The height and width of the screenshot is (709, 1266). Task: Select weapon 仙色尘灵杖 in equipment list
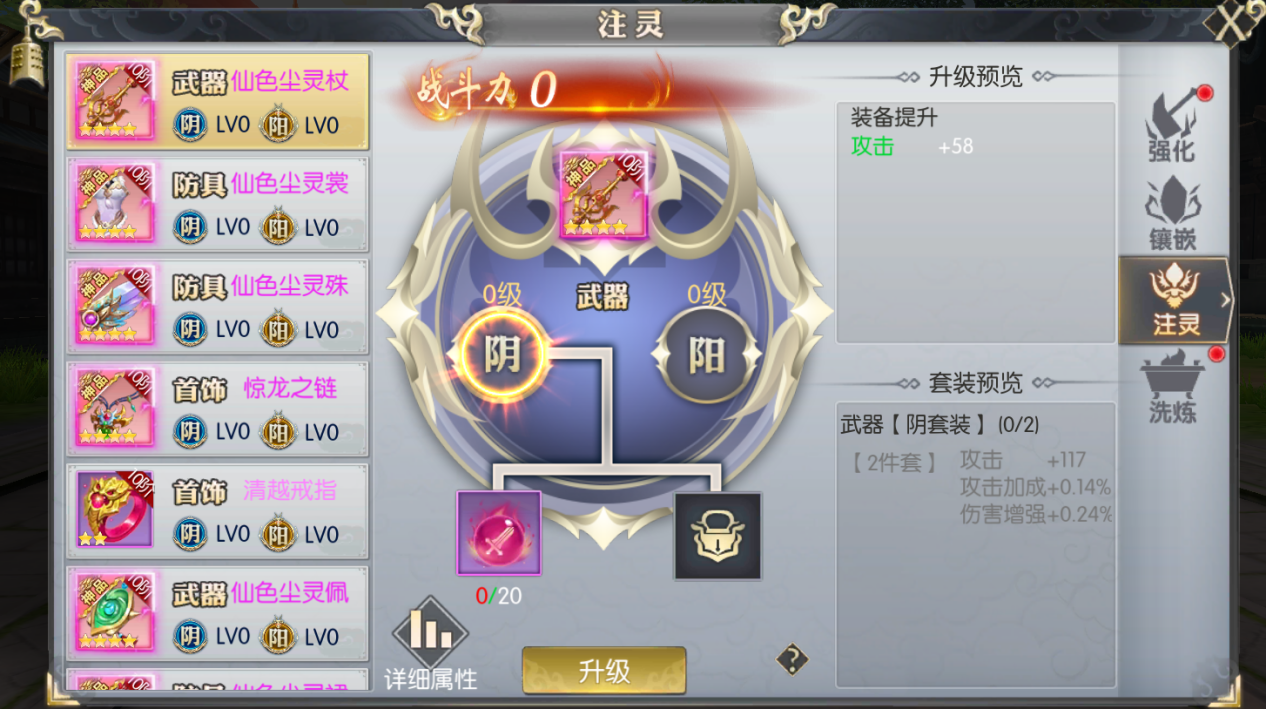[218, 100]
